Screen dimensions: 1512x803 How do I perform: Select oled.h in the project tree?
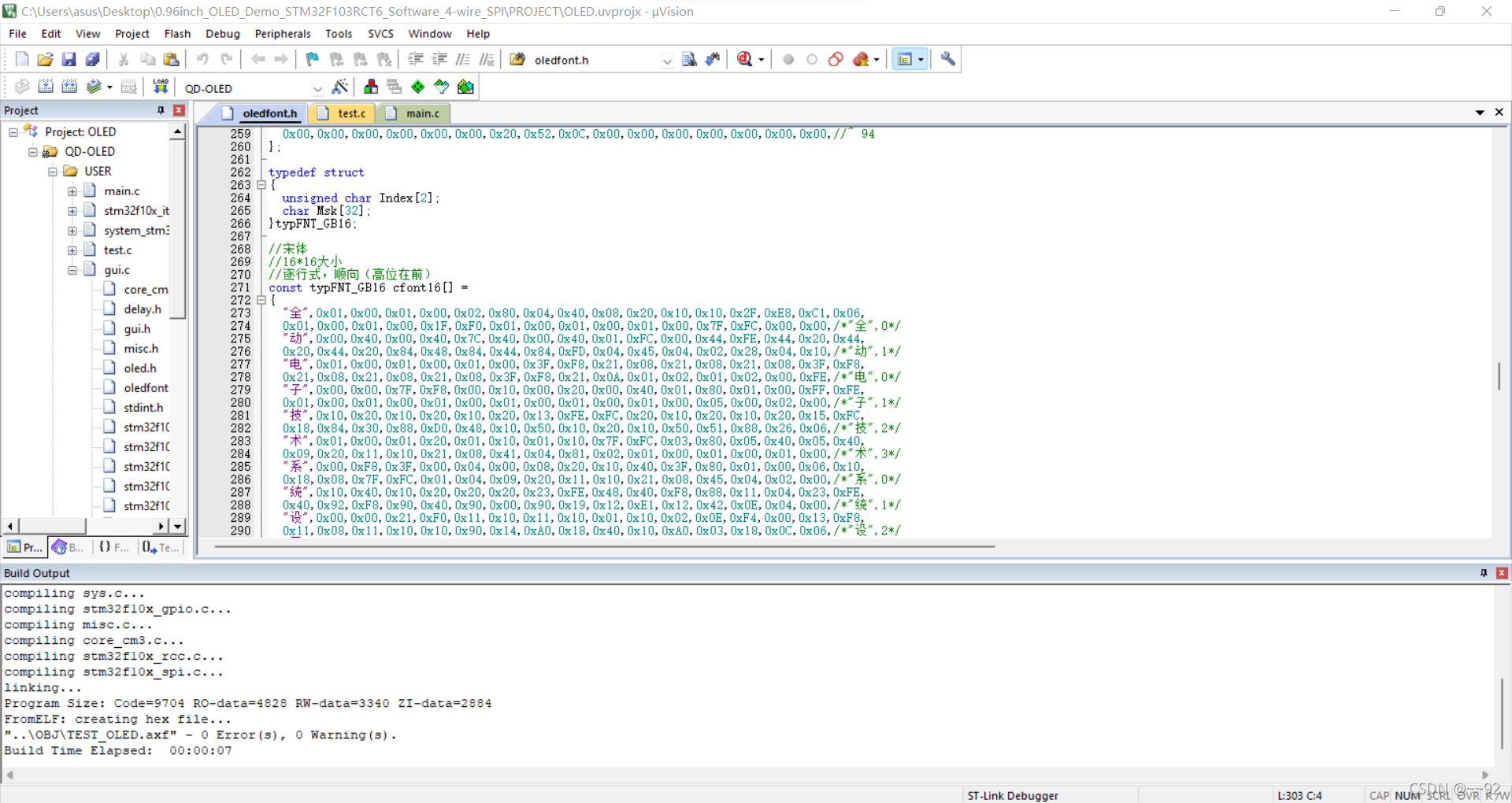pyautogui.click(x=140, y=368)
